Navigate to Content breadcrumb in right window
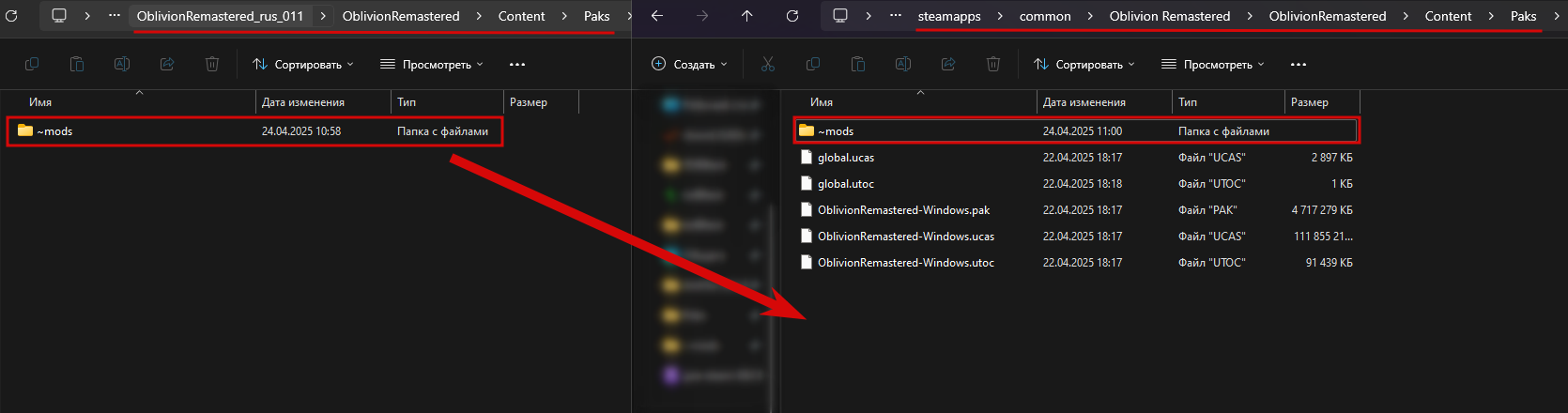This screenshot has height=413, width=1568. (x=1449, y=16)
